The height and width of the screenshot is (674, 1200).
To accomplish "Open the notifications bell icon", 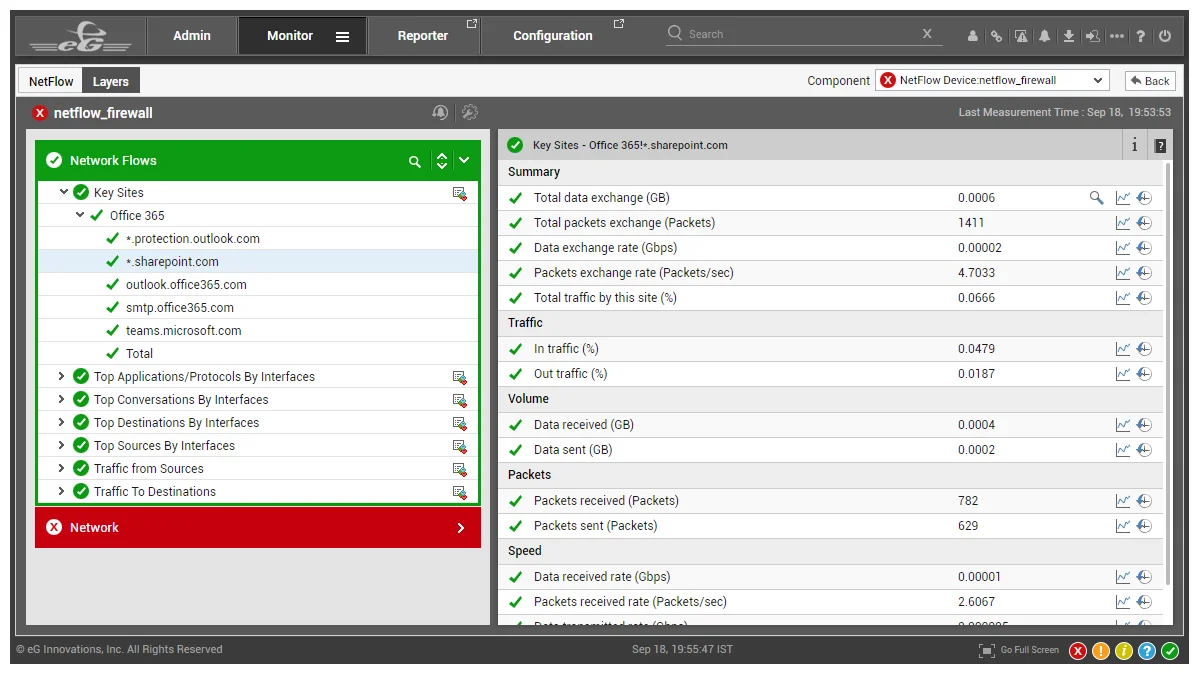I will pyautogui.click(x=1044, y=36).
